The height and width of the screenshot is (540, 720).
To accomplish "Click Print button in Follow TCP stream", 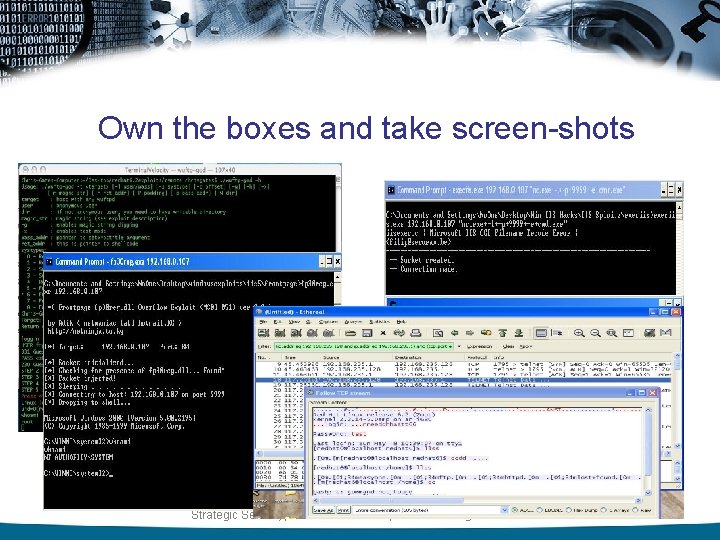I will [x=343, y=510].
